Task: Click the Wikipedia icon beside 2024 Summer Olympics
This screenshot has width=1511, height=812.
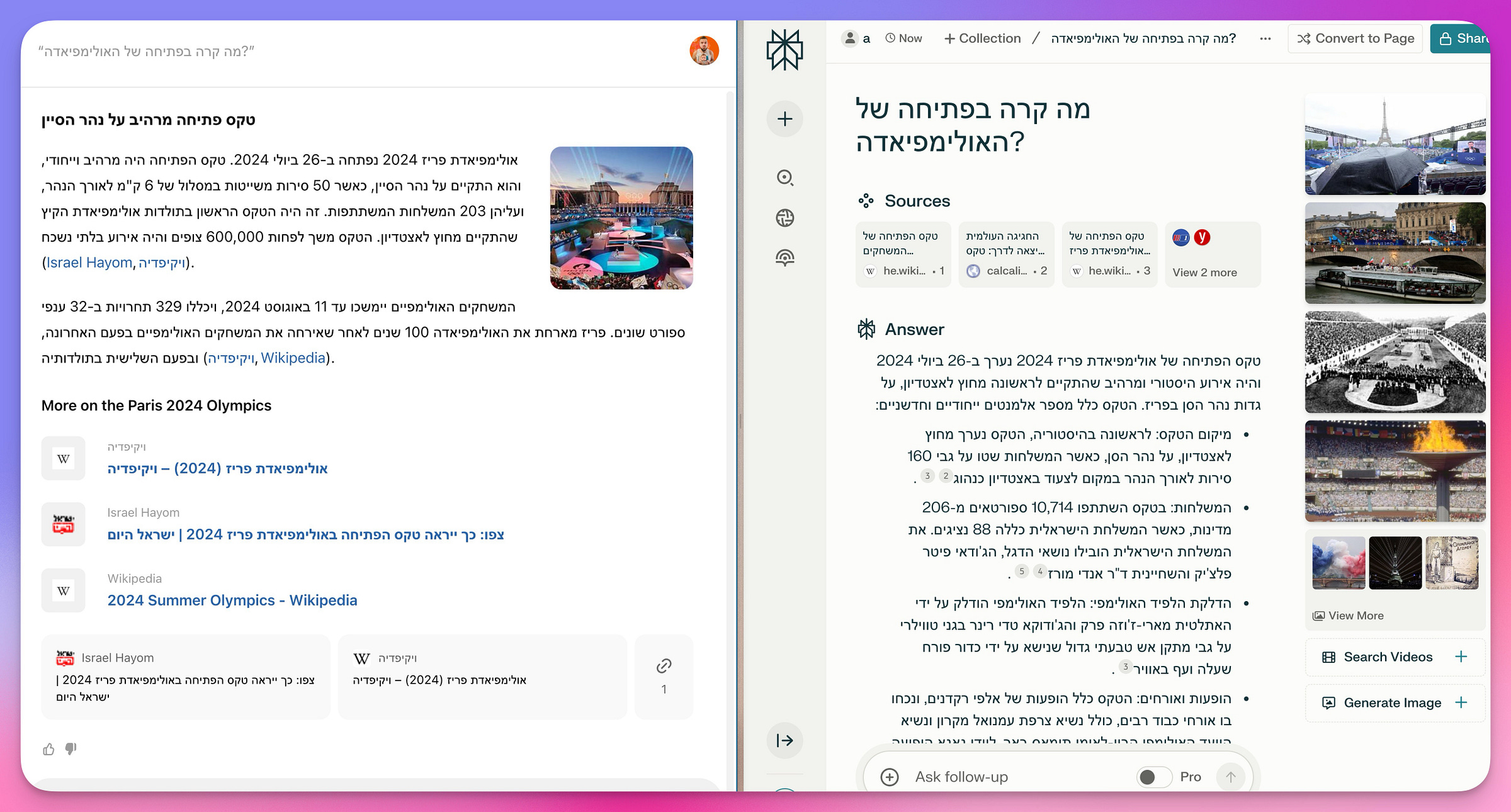Action: pos(64,591)
